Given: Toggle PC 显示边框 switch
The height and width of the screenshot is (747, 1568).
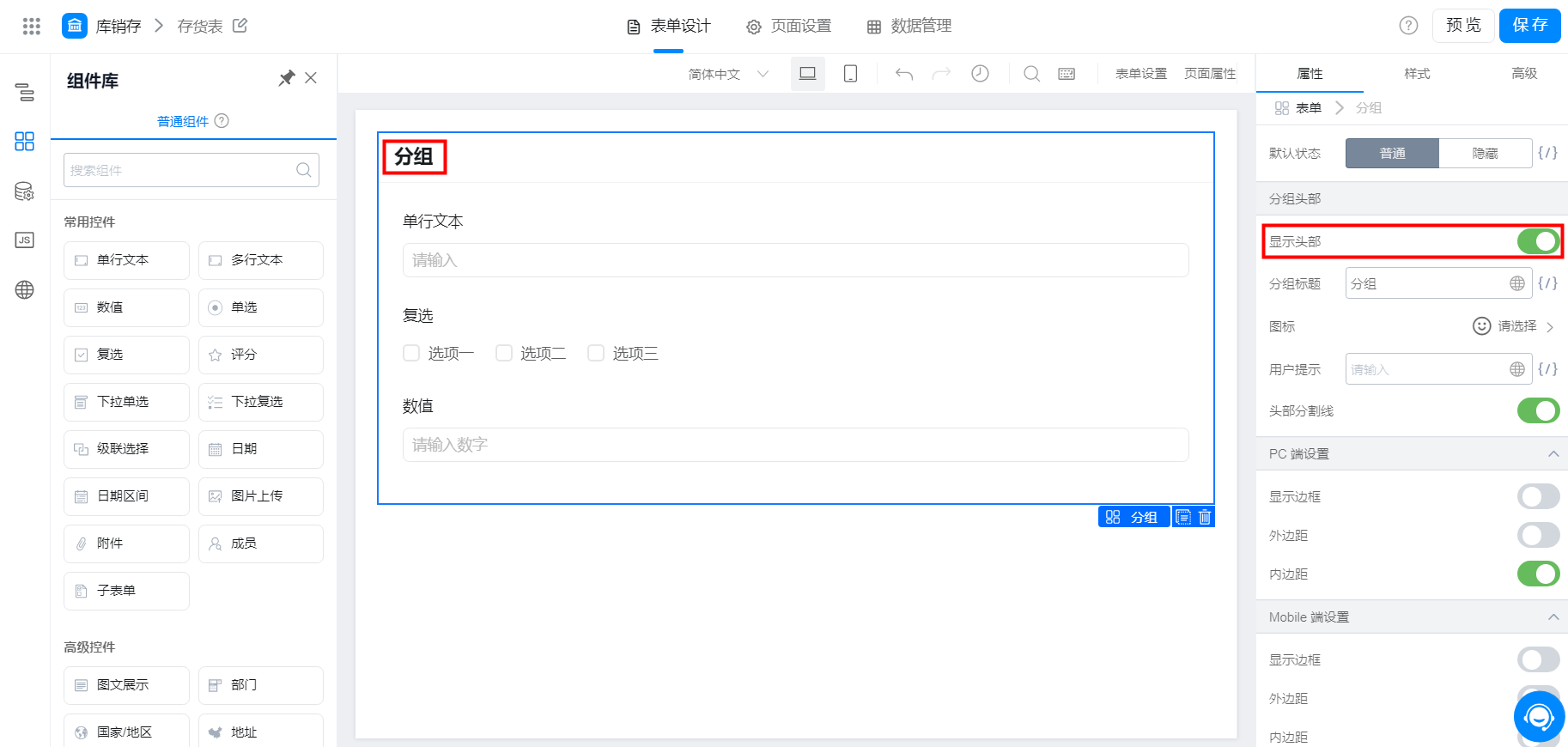Looking at the screenshot, I should (x=1538, y=496).
